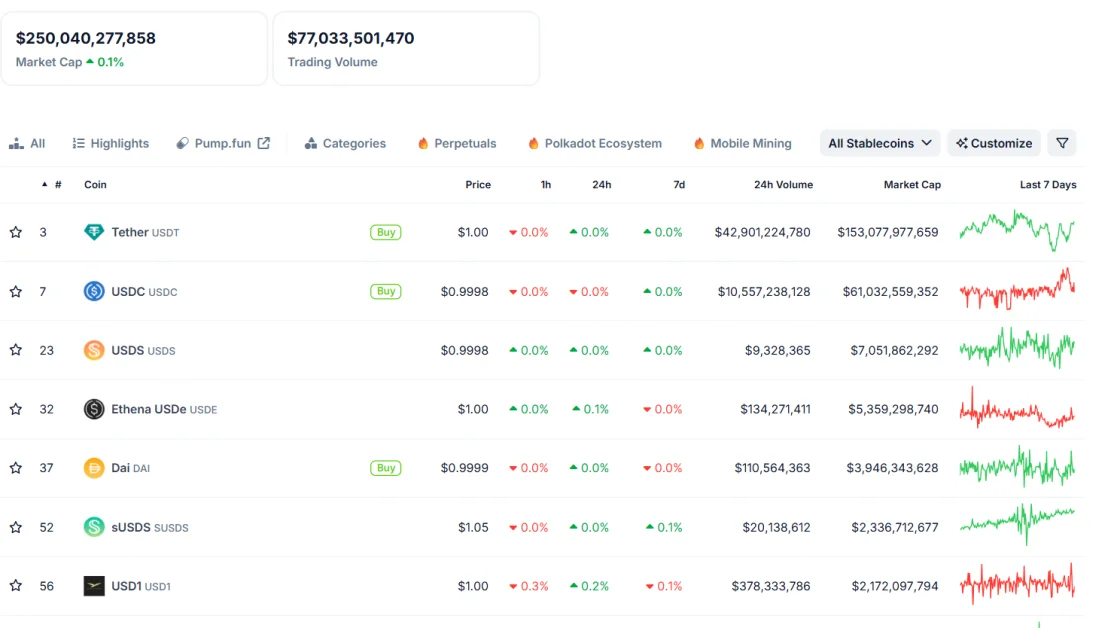
Task: Star the Dai row as favorite
Action: [x=16, y=468]
